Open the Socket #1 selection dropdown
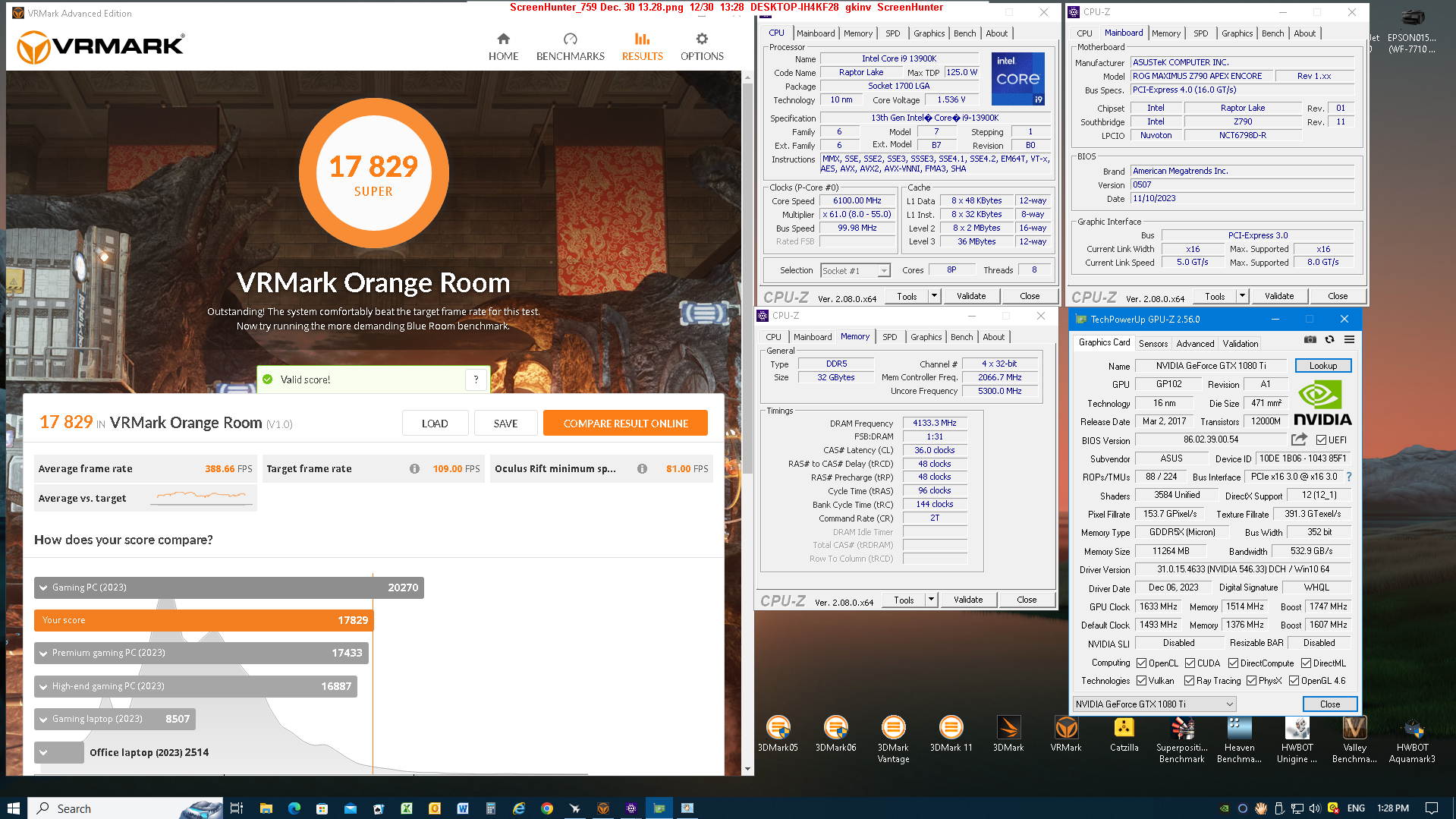Screen dimensions: 1456x819 click(x=883, y=271)
